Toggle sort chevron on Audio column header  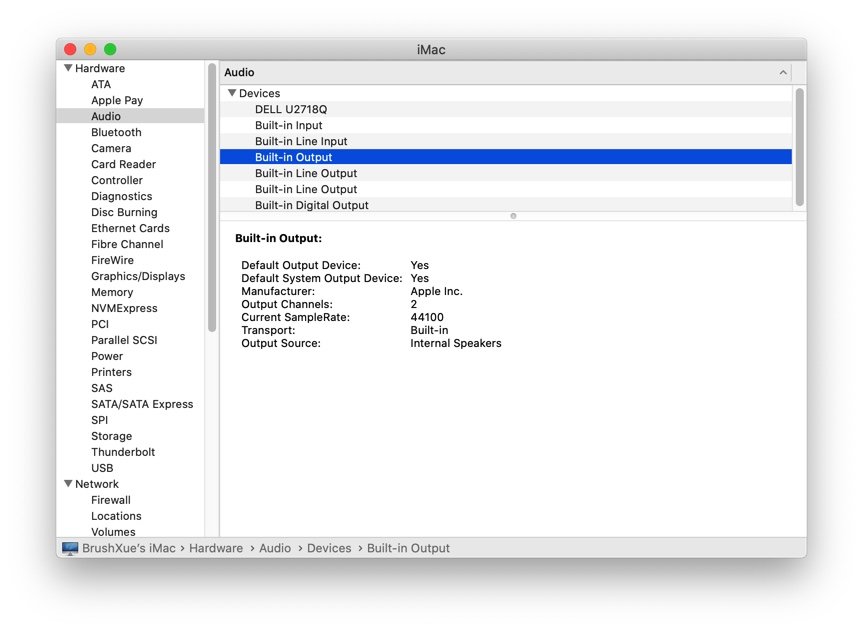coord(783,73)
